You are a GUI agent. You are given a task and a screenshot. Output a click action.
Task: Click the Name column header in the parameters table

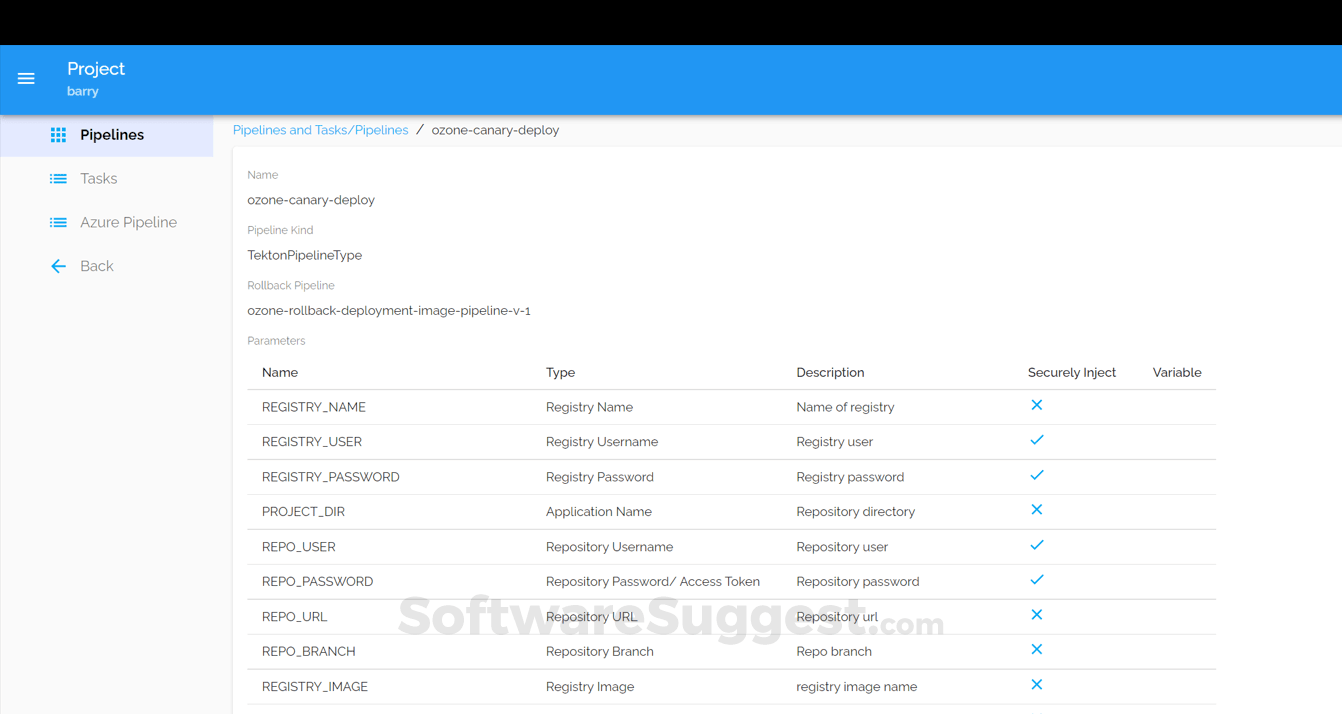[280, 372]
